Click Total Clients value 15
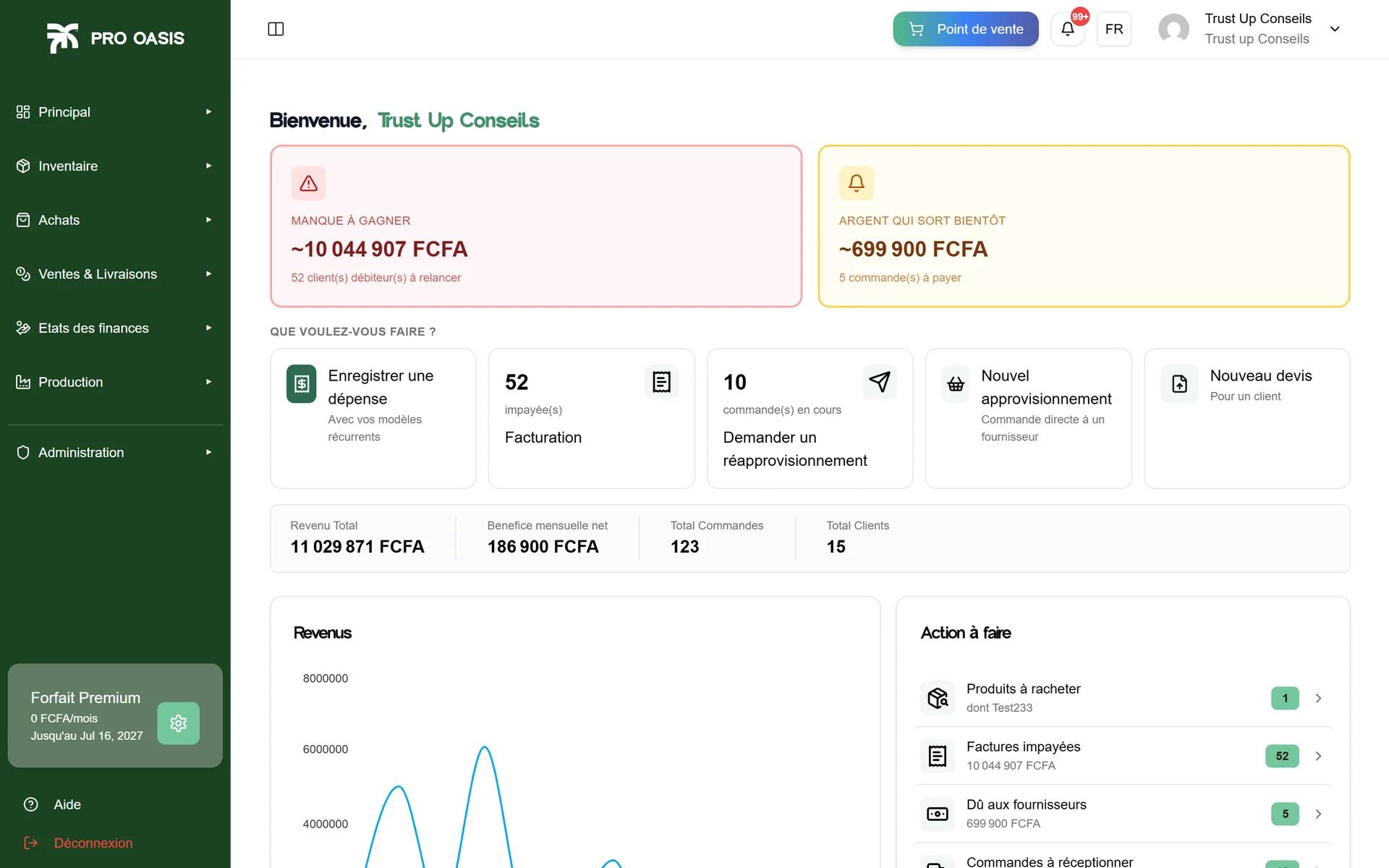Viewport: 1389px width, 868px height. pyautogui.click(x=836, y=546)
